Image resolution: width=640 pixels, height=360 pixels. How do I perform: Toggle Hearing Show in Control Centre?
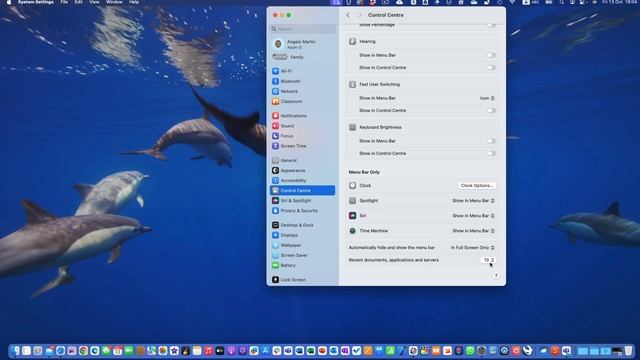click(491, 68)
